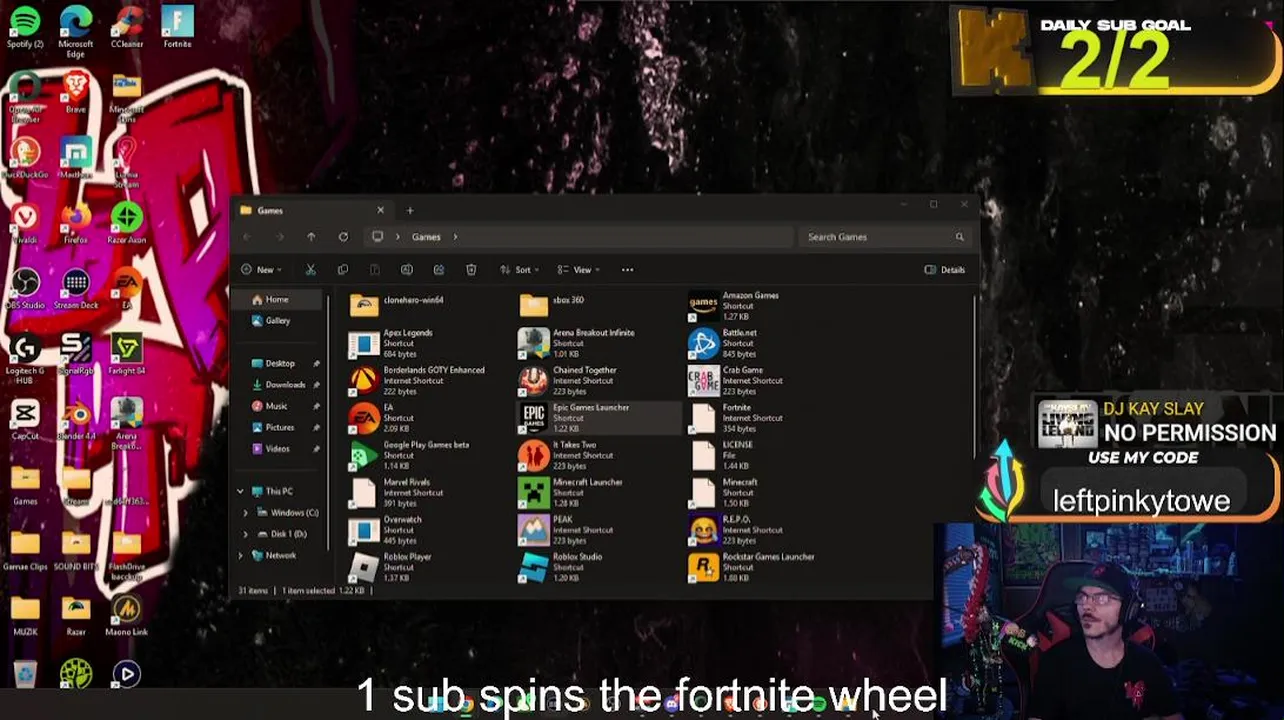Select SignalRgb desktop shortcut
Viewport: 1284px width, 720px height.
pos(76,354)
